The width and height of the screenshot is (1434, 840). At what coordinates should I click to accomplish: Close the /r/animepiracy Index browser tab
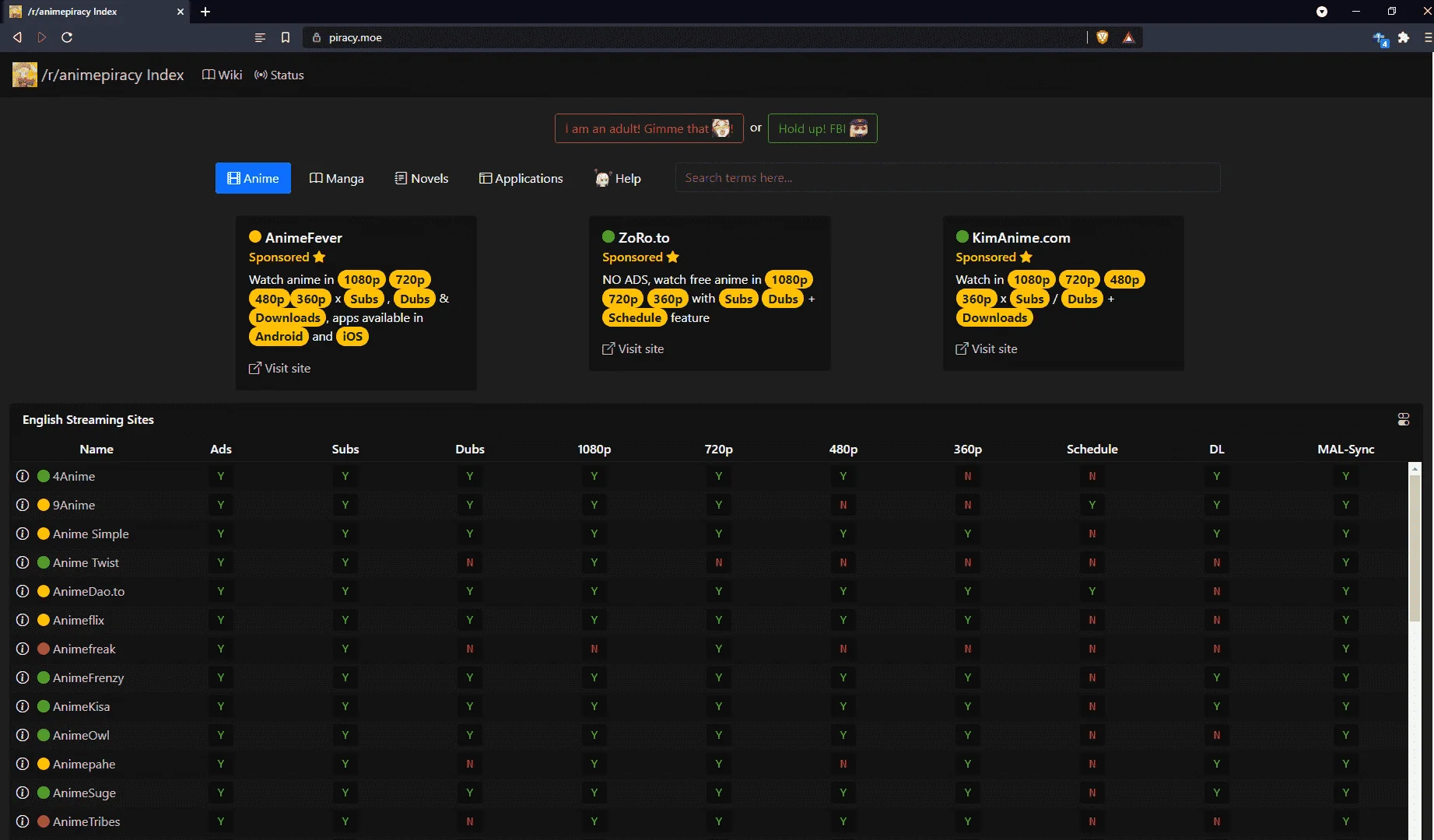181,12
